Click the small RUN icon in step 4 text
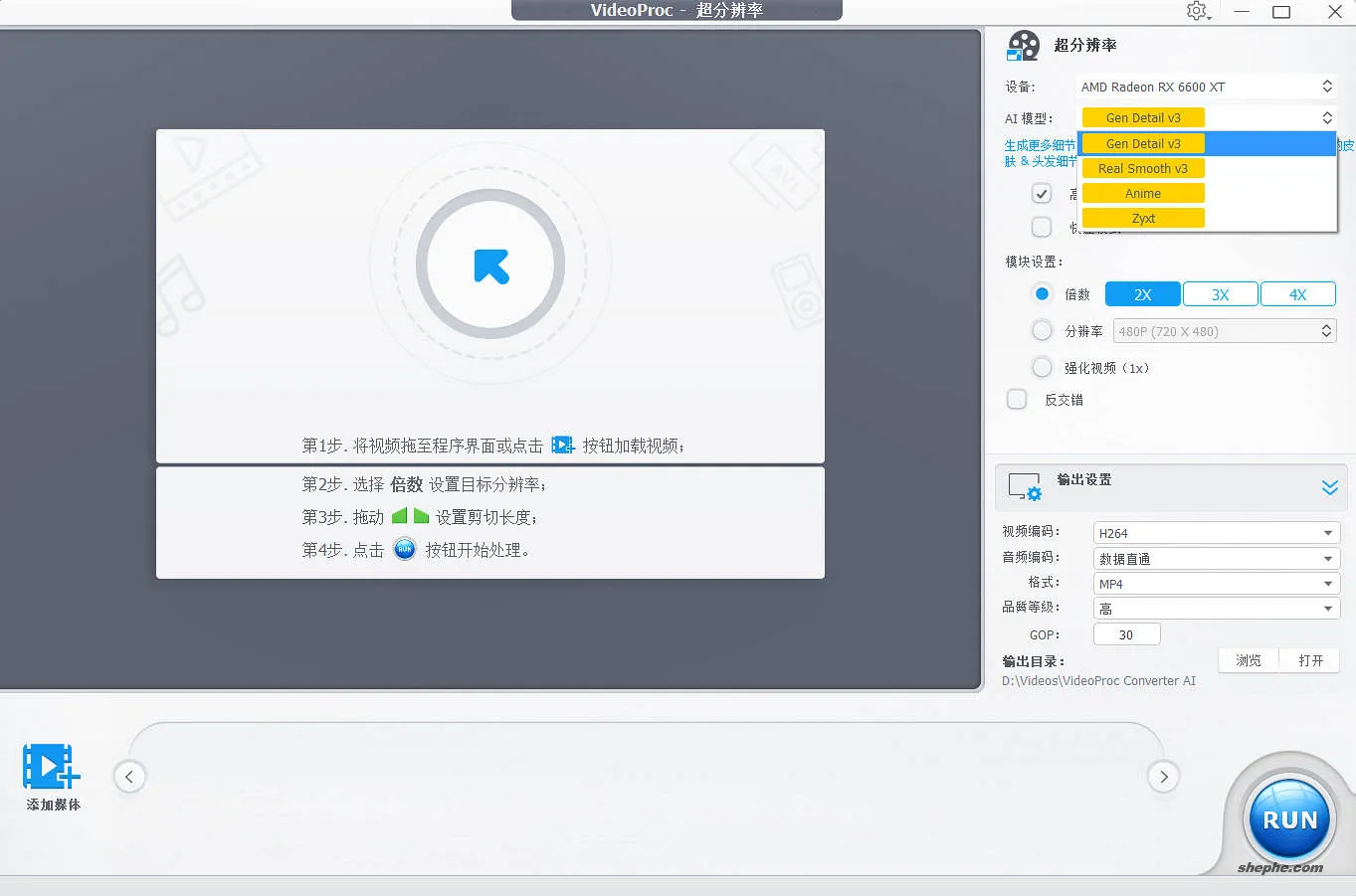Screen dimensions: 1356x896 click(404, 549)
